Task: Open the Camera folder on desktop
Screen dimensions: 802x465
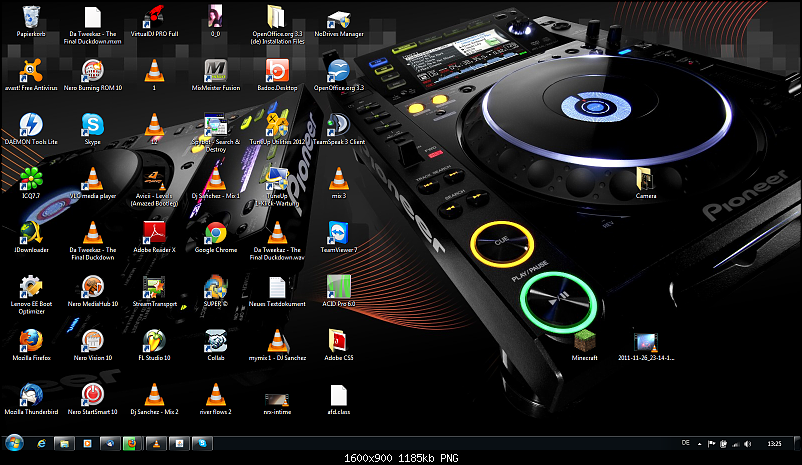Action: point(646,179)
